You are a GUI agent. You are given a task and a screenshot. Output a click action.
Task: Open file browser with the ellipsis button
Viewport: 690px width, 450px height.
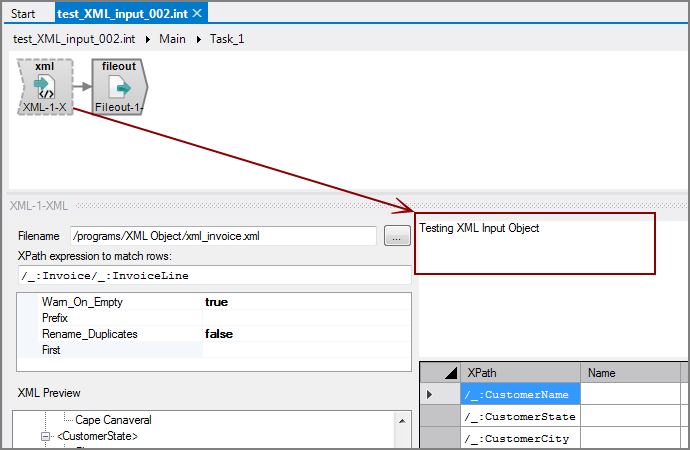397,237
